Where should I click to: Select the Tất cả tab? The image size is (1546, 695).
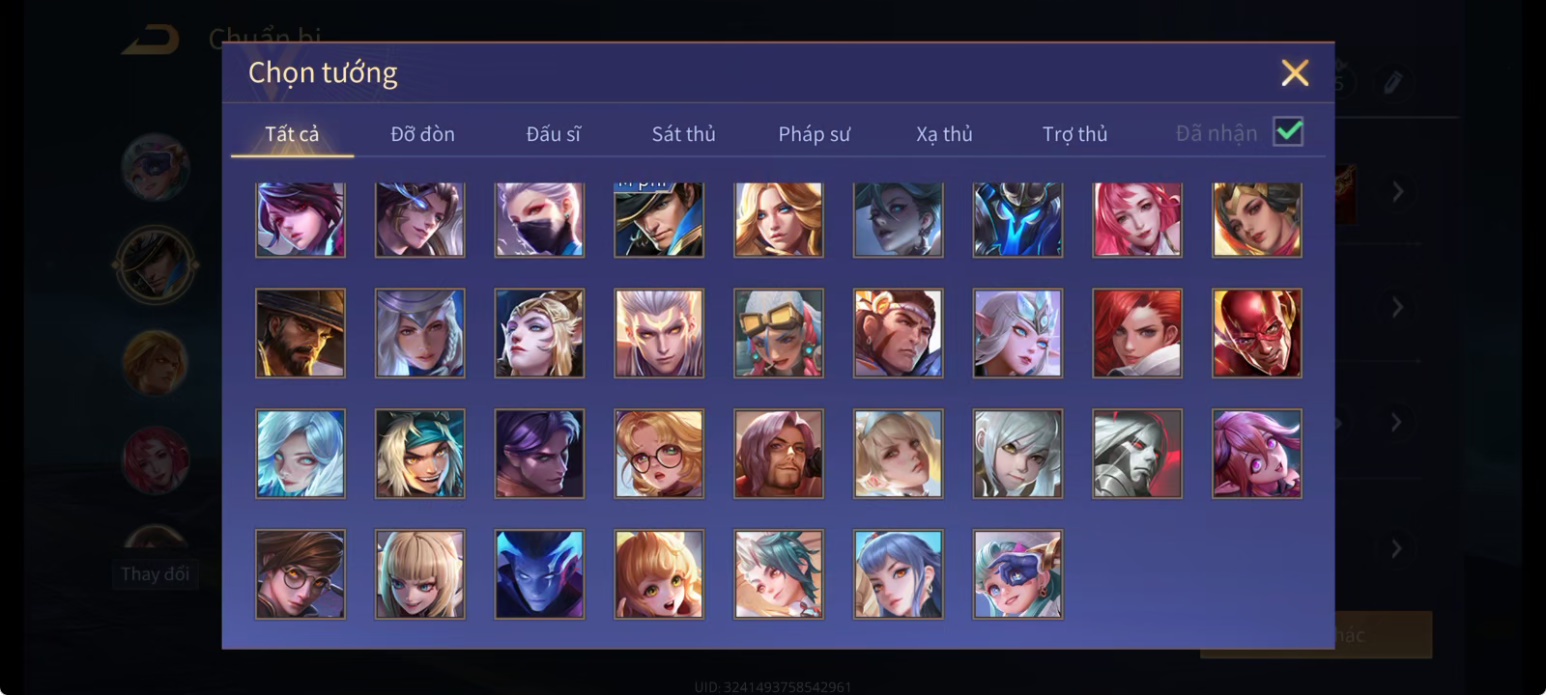[x=292, y=134]
